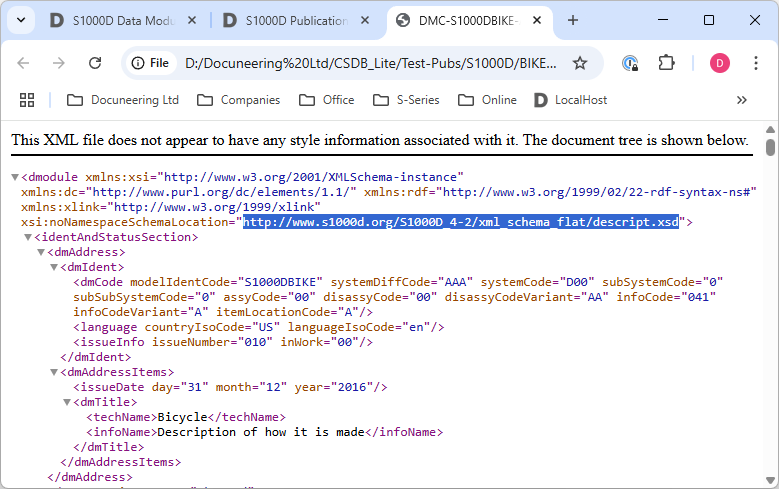779x489 pixels.
Task: Open the LocalHost bookmark
Action: pyautogui.click(x=571, y=100)
